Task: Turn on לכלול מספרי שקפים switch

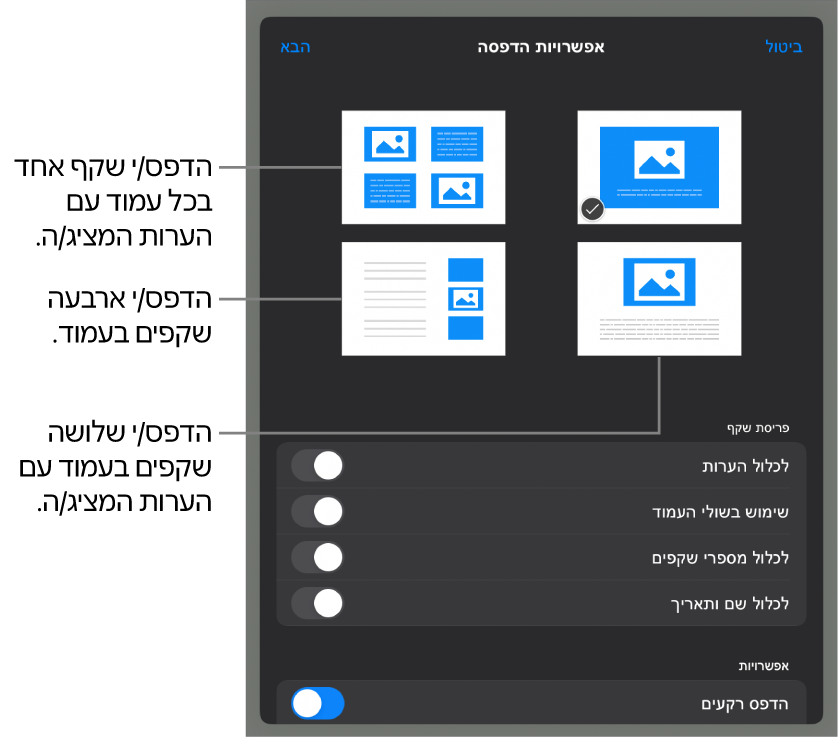Action: coord(317,557)
